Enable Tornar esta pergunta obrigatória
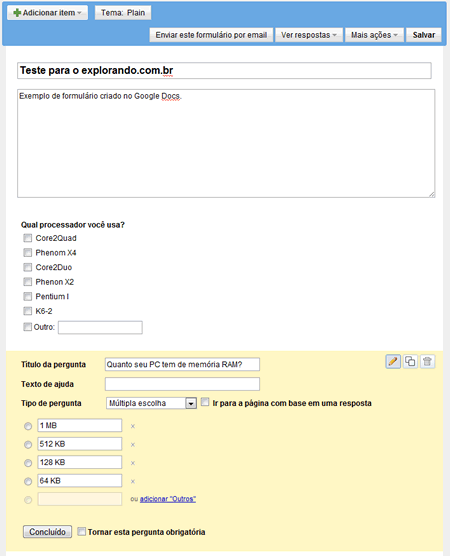This screenshot has height=556, width=450. [82, 532]
